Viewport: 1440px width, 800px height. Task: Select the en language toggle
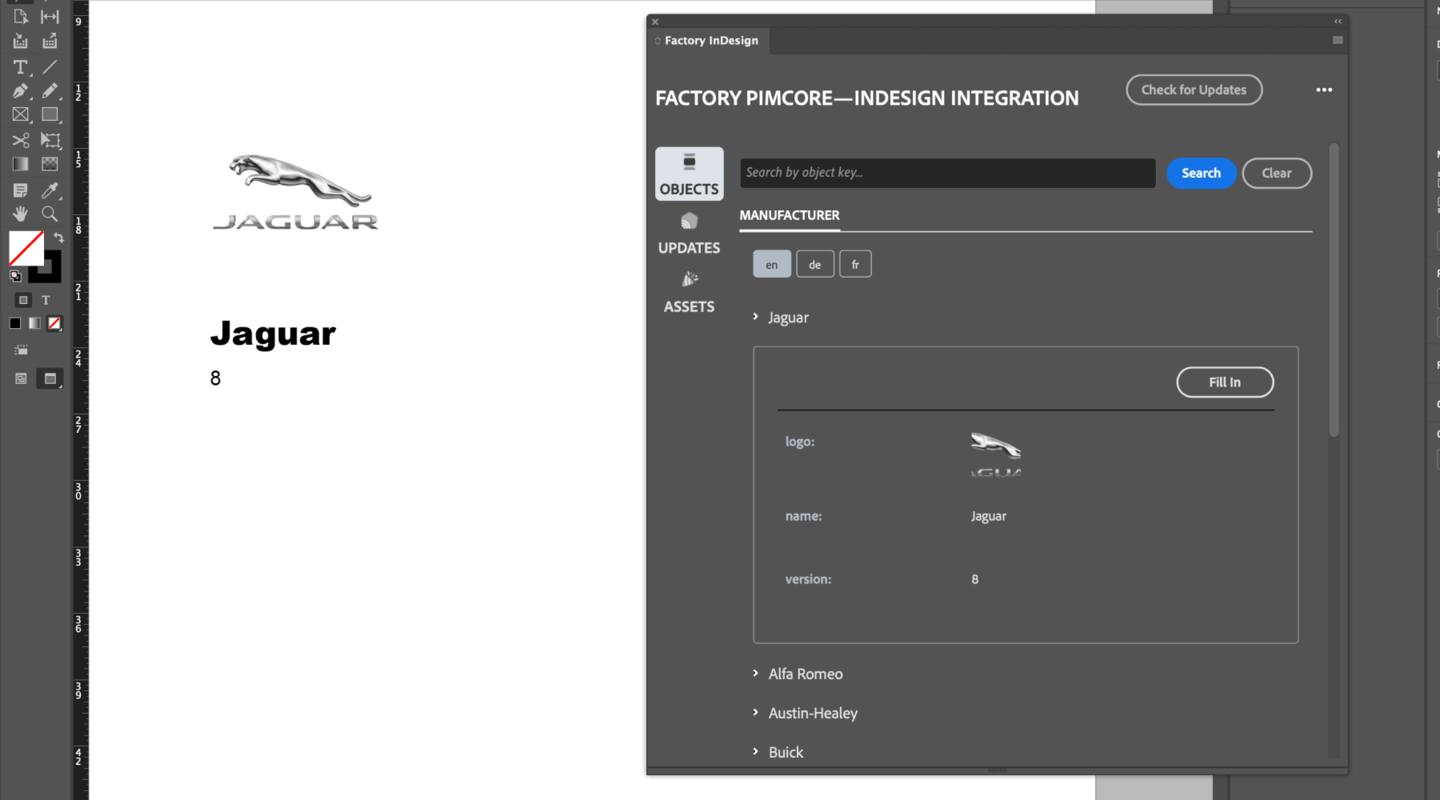click(x=772, y=264)
